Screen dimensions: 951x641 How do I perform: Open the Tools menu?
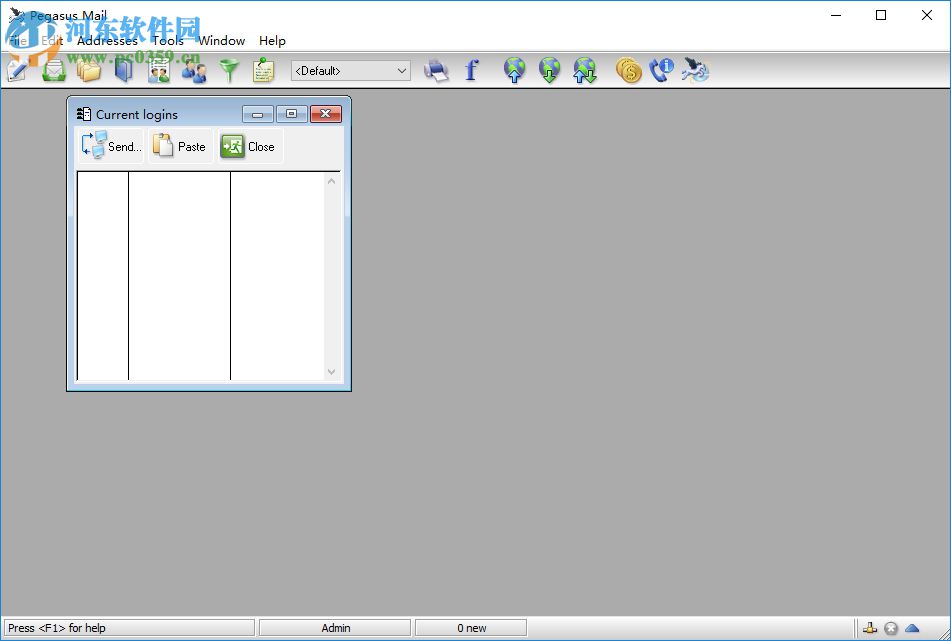point(168,41)
